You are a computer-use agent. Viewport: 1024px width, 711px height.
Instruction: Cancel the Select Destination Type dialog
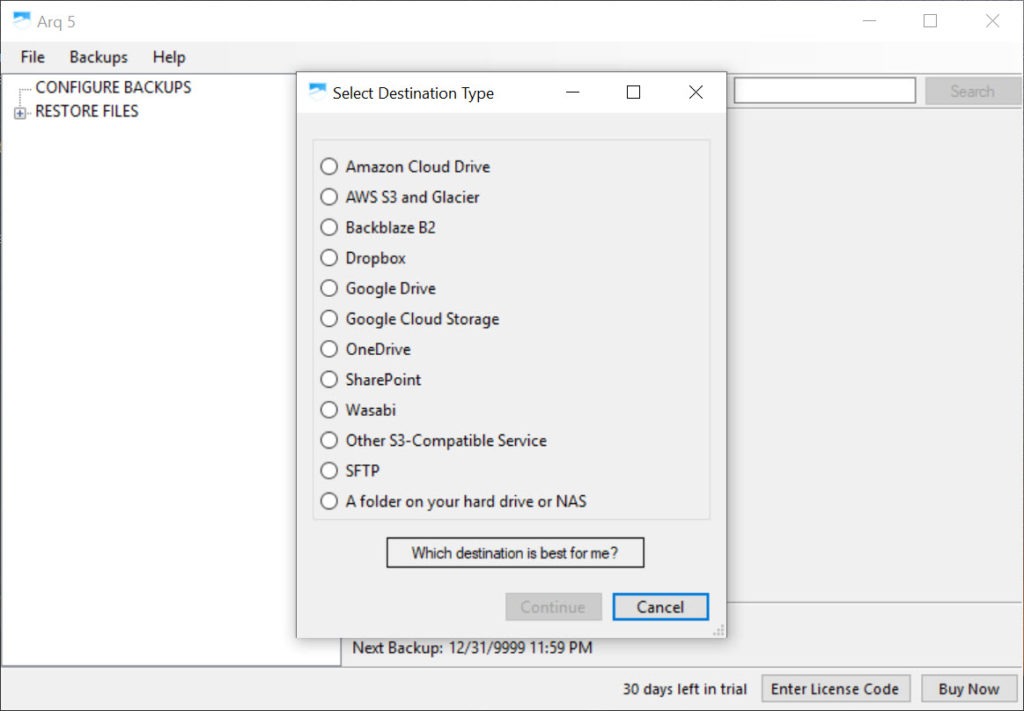click(x=660, y=607)
